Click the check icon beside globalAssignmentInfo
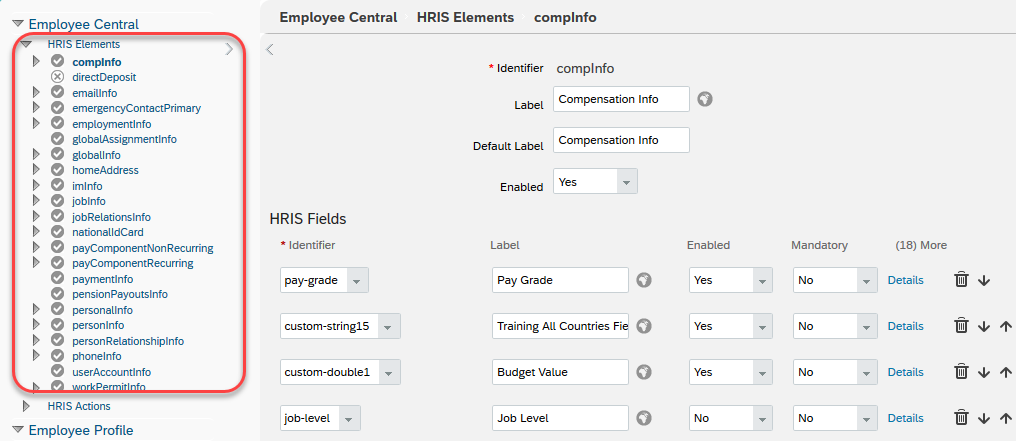 [x=58, y=139]
